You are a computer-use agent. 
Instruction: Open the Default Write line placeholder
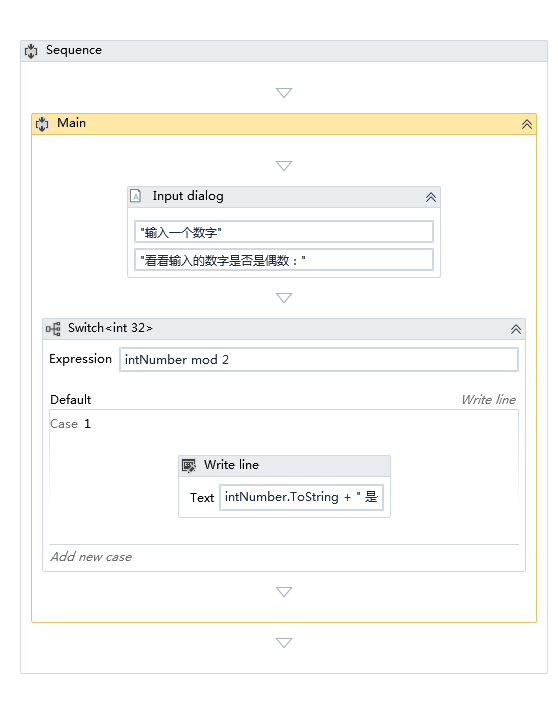click(488, 400)
